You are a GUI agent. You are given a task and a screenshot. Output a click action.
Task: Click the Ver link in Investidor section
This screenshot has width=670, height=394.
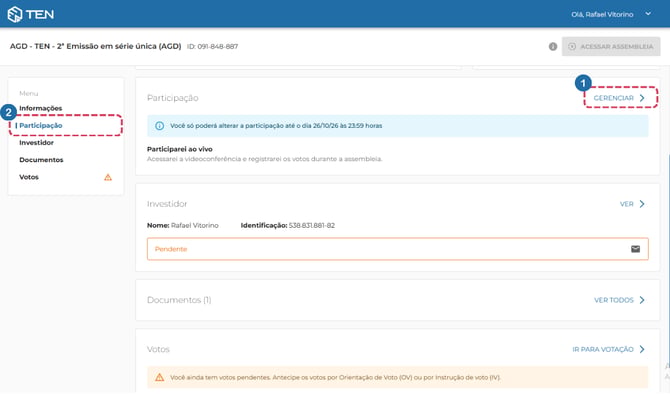(627, 204)
